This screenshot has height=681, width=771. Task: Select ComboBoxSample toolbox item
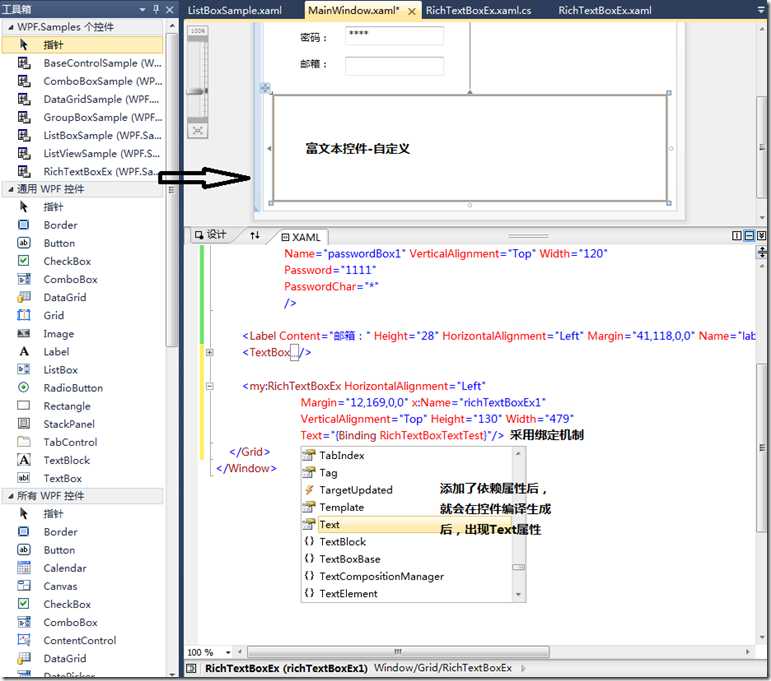[x=83, y=81]
